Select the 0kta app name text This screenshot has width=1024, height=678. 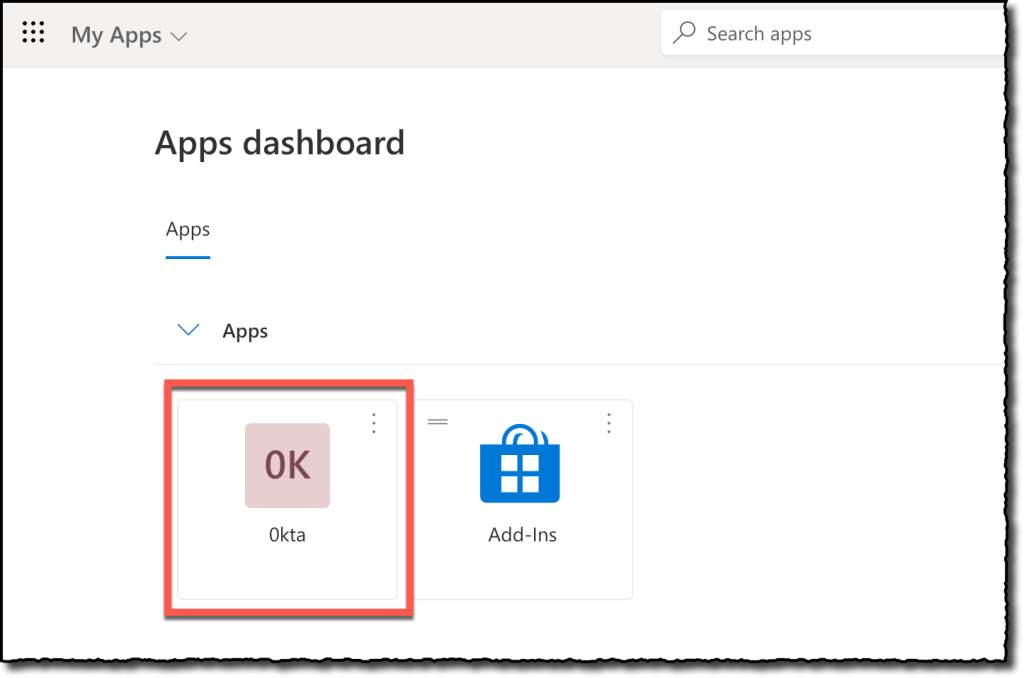[287, 534]
